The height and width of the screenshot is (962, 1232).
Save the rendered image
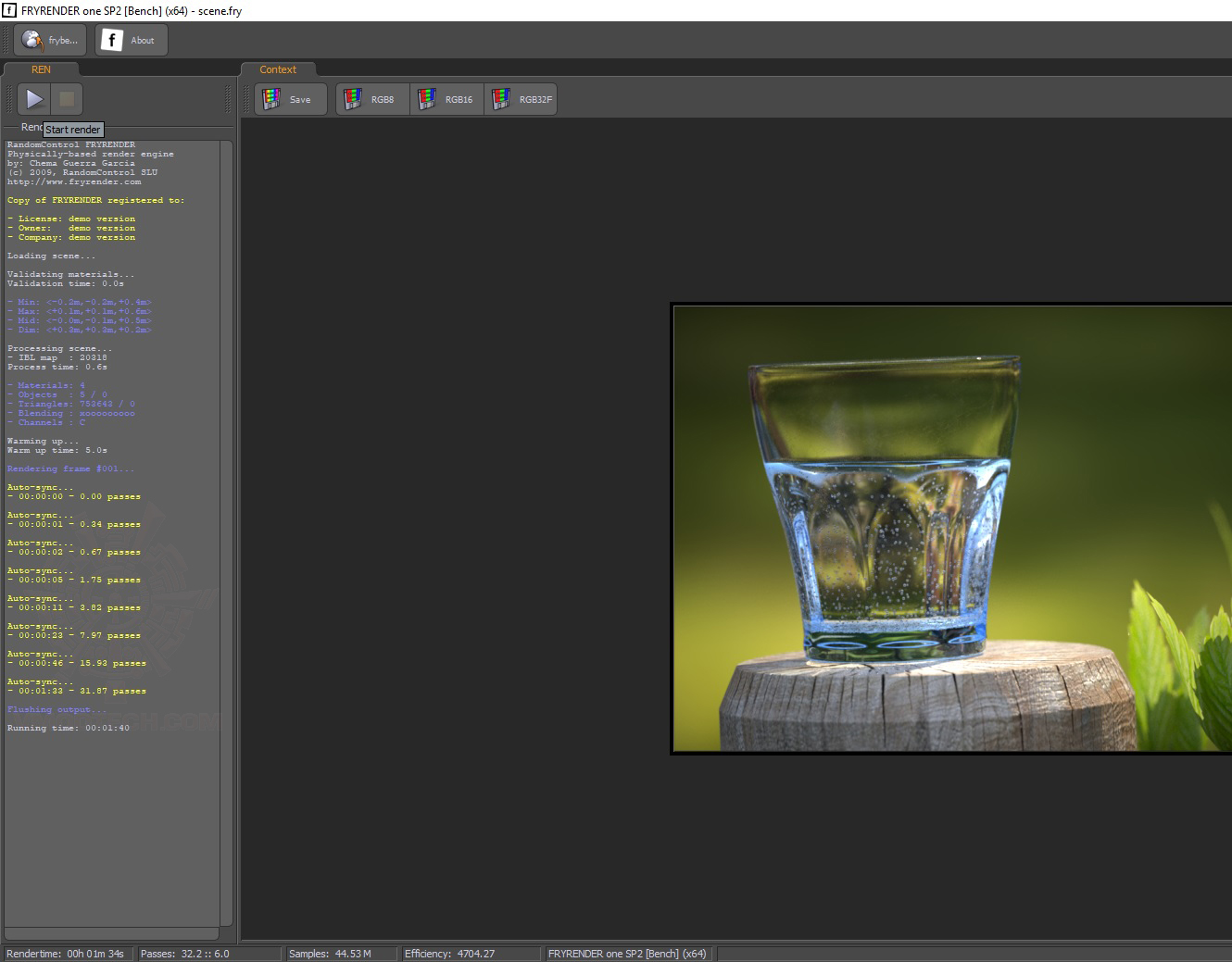click(290, 99)
